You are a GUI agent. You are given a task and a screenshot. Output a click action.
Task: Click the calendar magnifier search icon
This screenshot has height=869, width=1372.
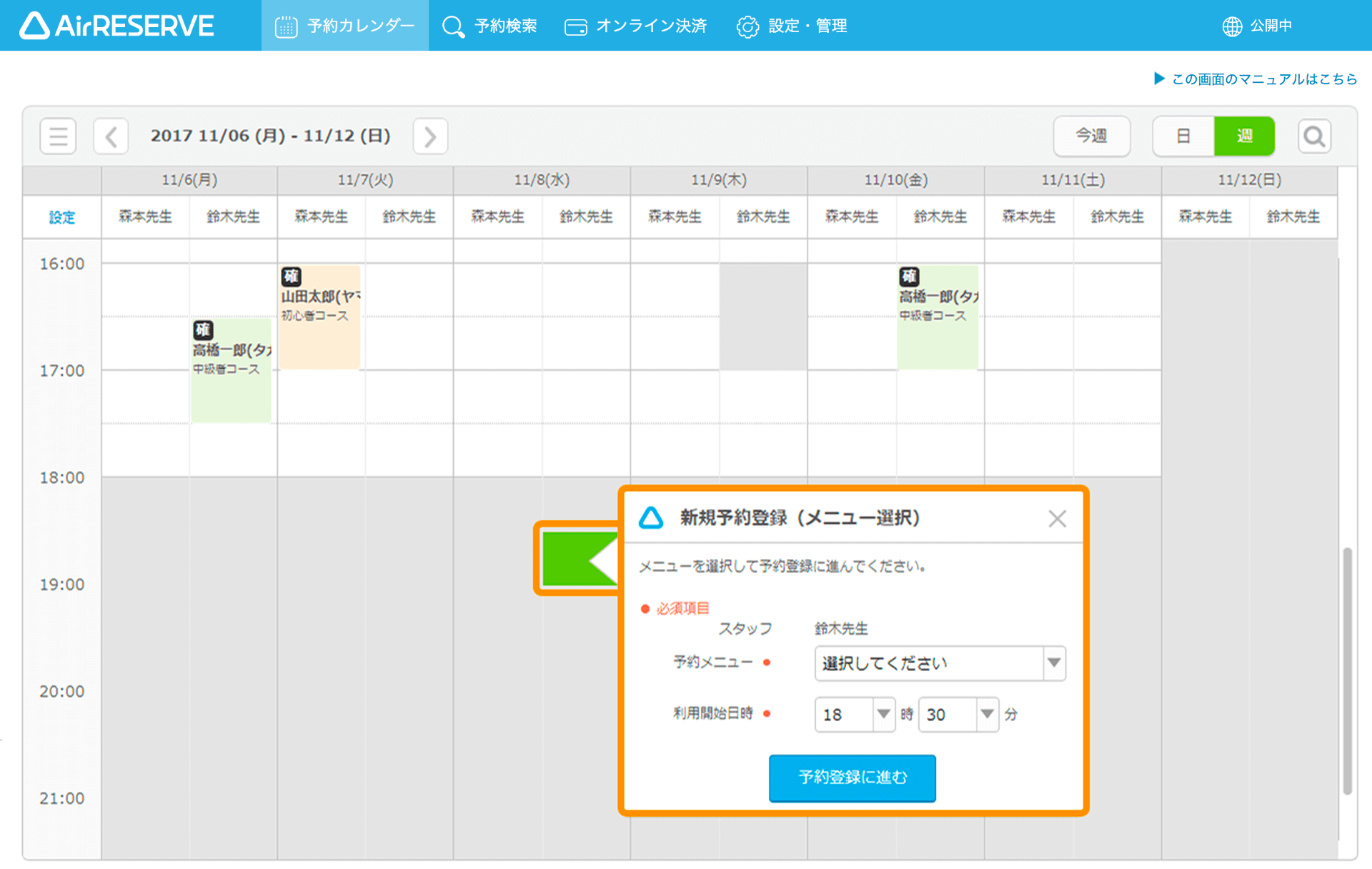click(x=1313, y=136)
